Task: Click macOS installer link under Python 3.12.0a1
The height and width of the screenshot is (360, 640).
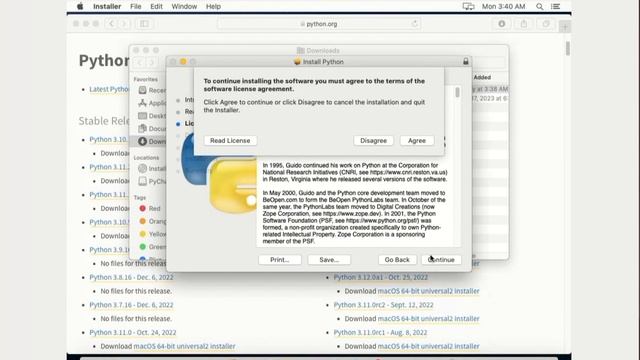Action: [x=428, y=291]
